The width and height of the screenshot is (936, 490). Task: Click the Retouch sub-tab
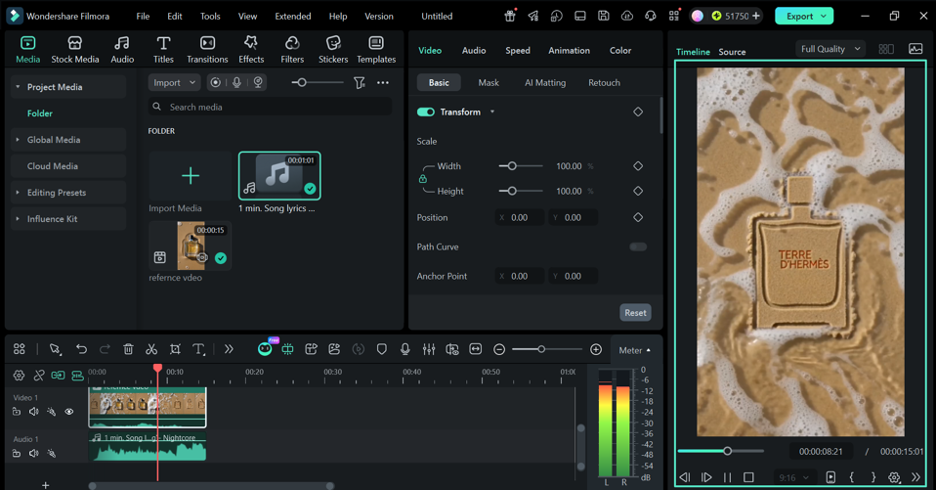pos(604,83)
